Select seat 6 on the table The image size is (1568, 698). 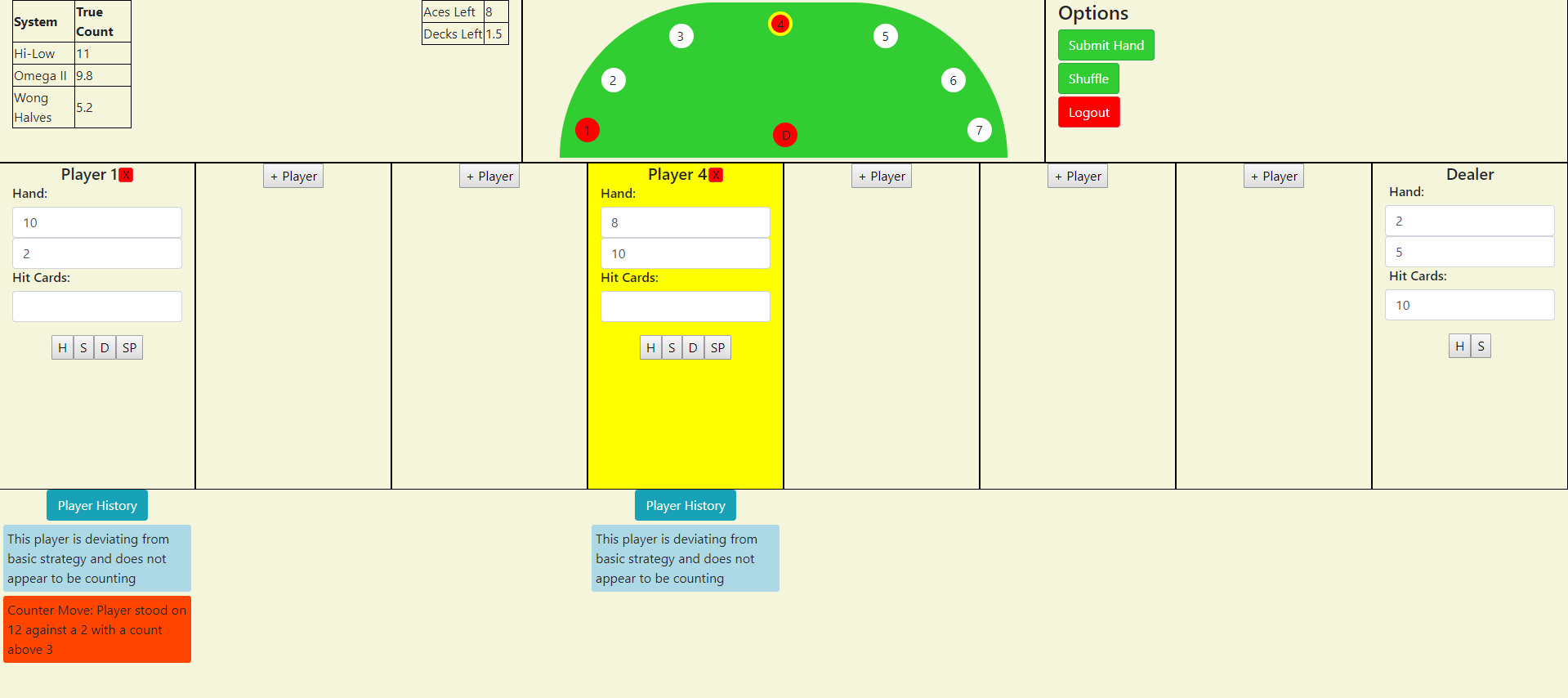[953, 81]
